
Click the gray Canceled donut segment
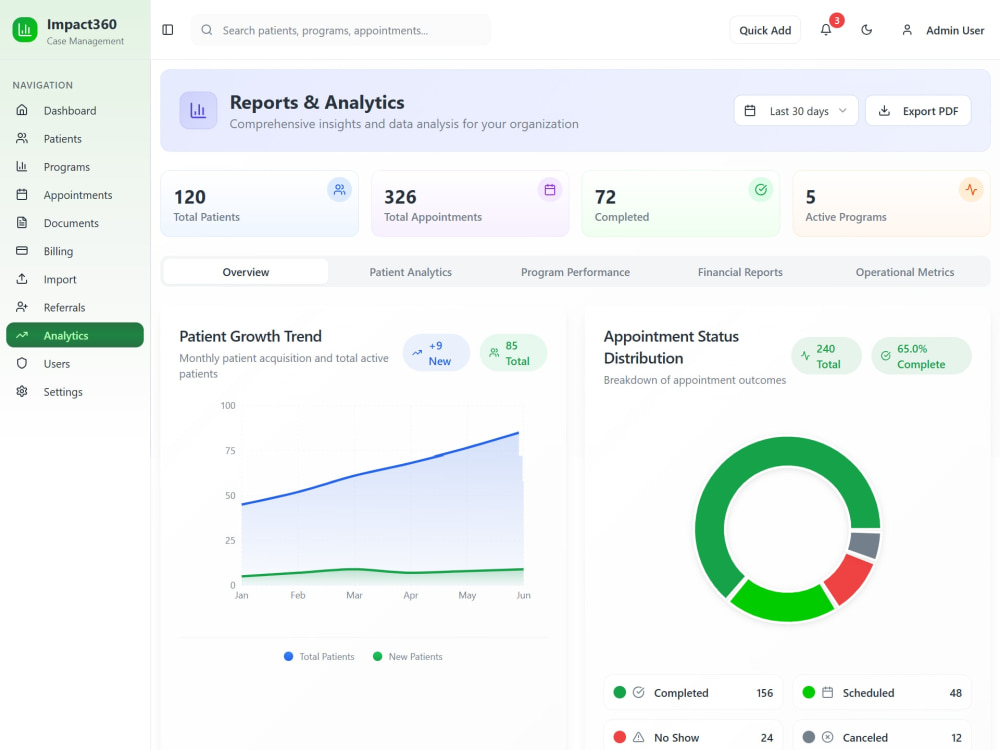tap(865, 544)
